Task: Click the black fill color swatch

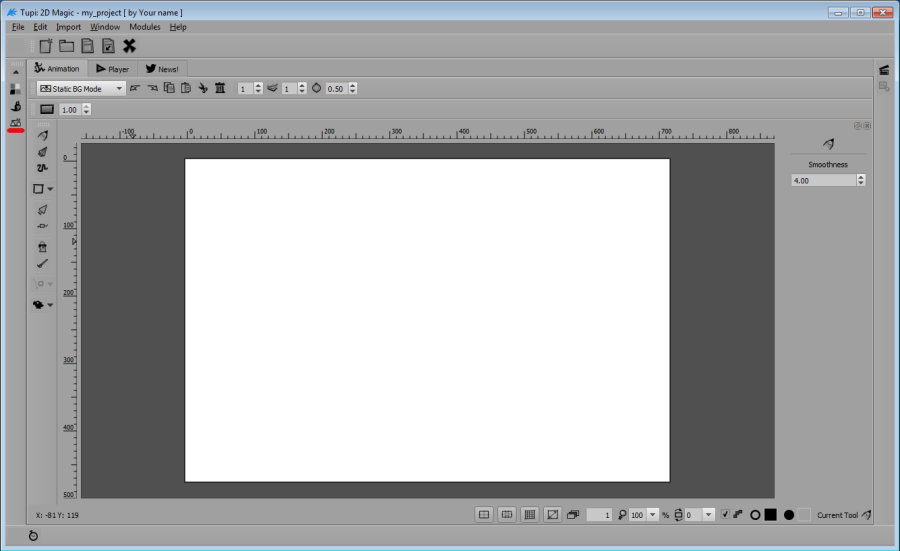Action: click(771, 515)
